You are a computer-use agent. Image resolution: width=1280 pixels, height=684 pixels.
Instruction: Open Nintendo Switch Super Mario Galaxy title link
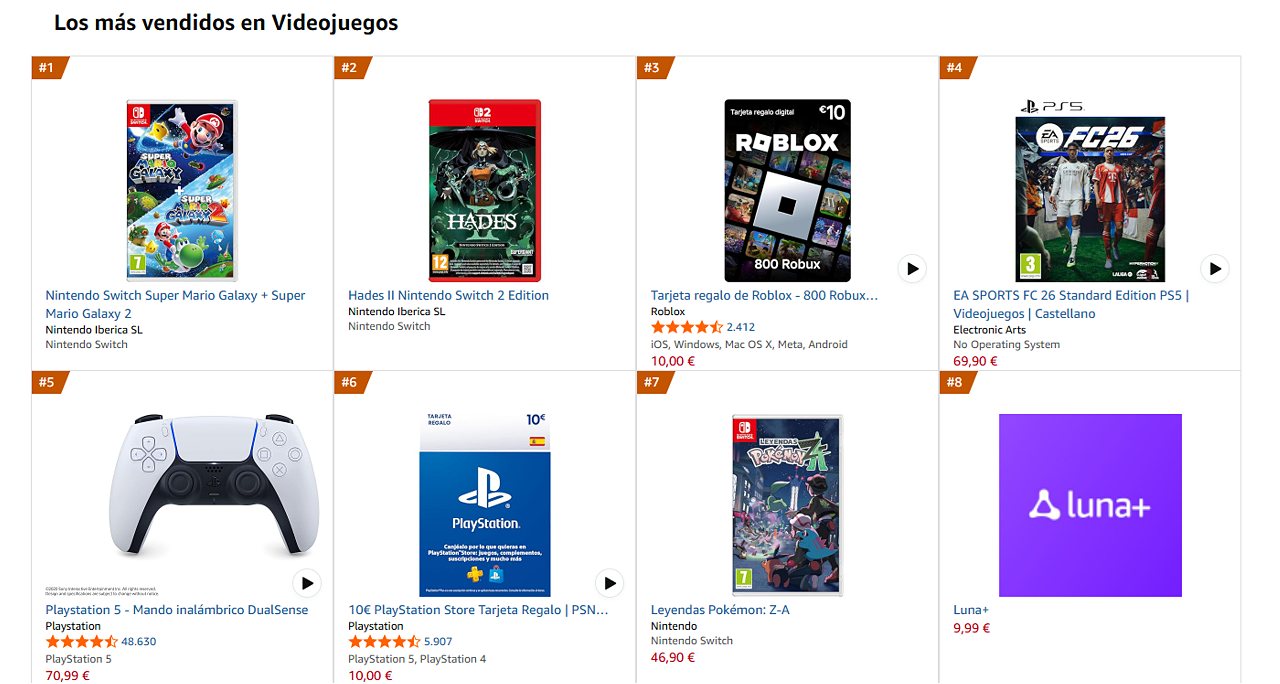175,304
